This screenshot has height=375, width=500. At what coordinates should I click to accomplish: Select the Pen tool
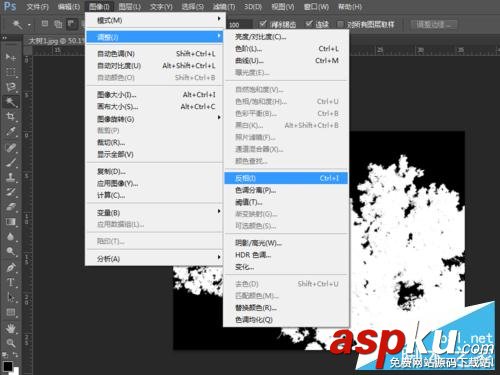(x=11, y=268)
